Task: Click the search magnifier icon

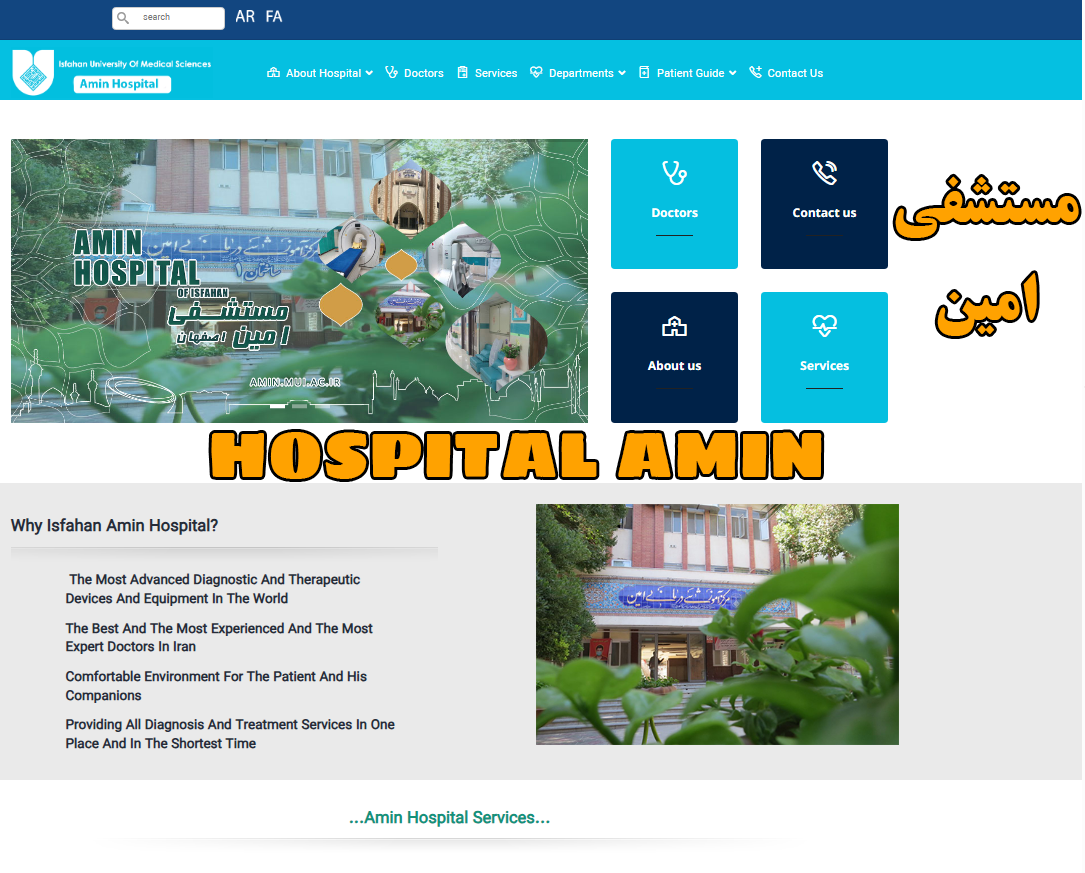Action: [122, 18]
